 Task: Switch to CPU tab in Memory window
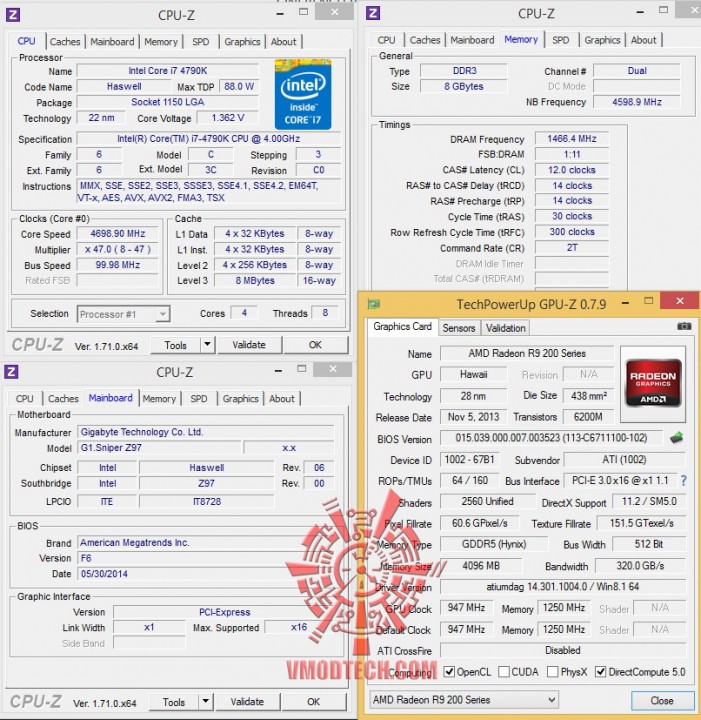pos(386,40)
